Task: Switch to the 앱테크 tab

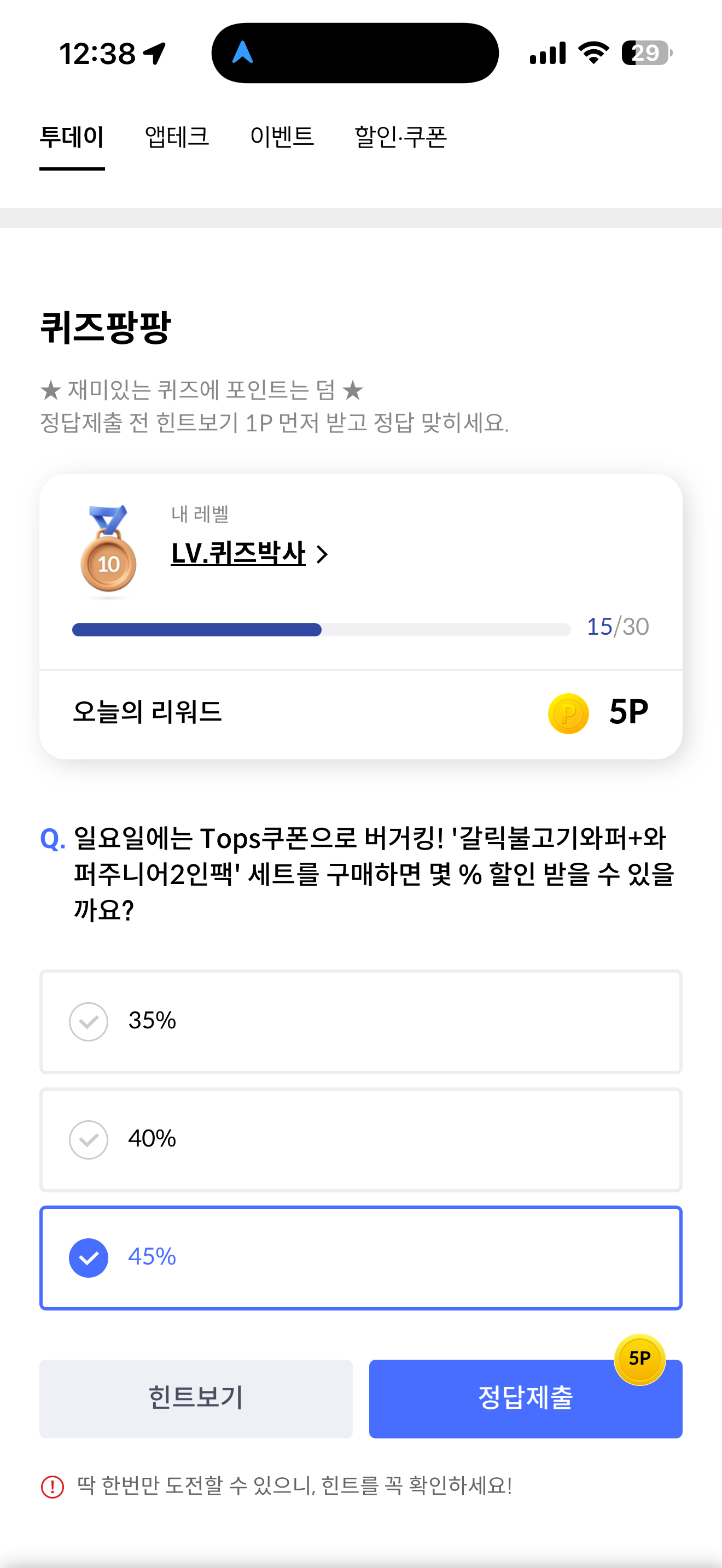Action: pos(177,137)
